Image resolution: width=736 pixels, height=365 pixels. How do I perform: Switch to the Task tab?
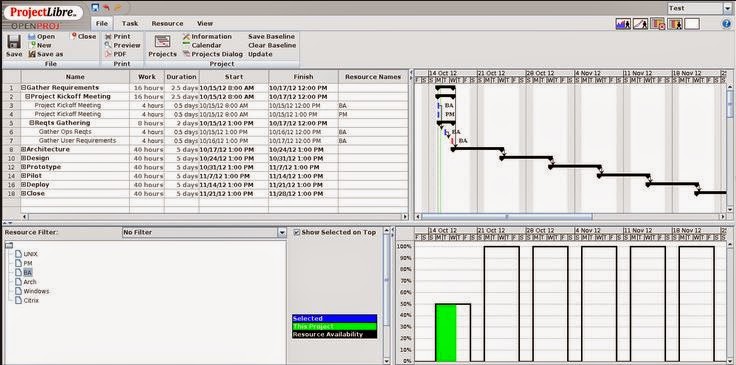(130, 23)
